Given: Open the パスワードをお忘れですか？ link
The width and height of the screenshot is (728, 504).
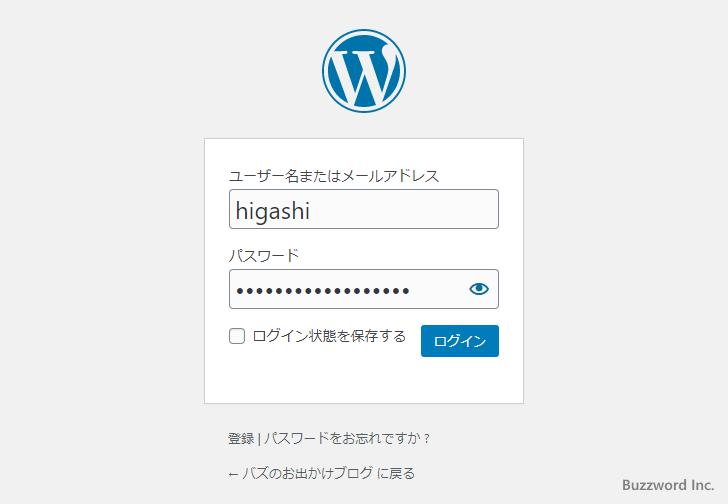Looking at the screenshot, I should [347, 438].
